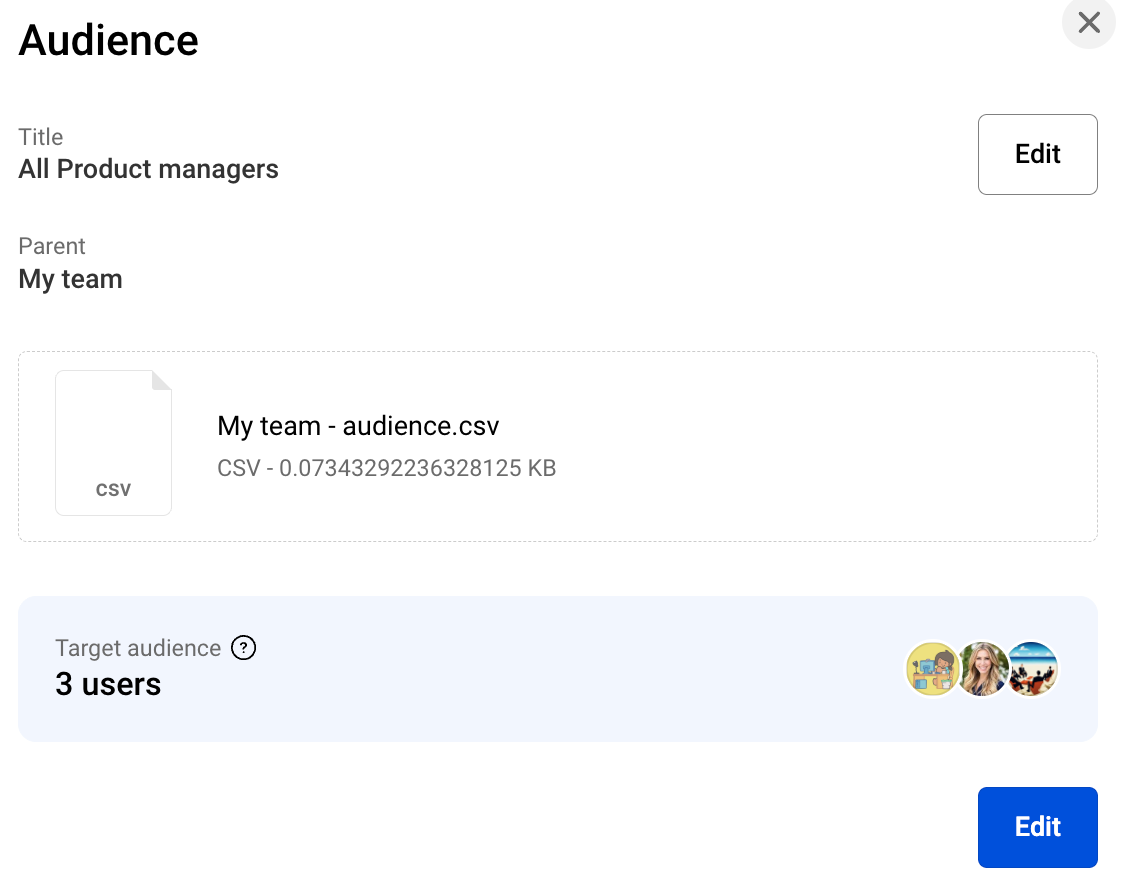Click the 3 users count
Image resolution: width=1126 pixels, height=890 pixels.
coord(108,685)
